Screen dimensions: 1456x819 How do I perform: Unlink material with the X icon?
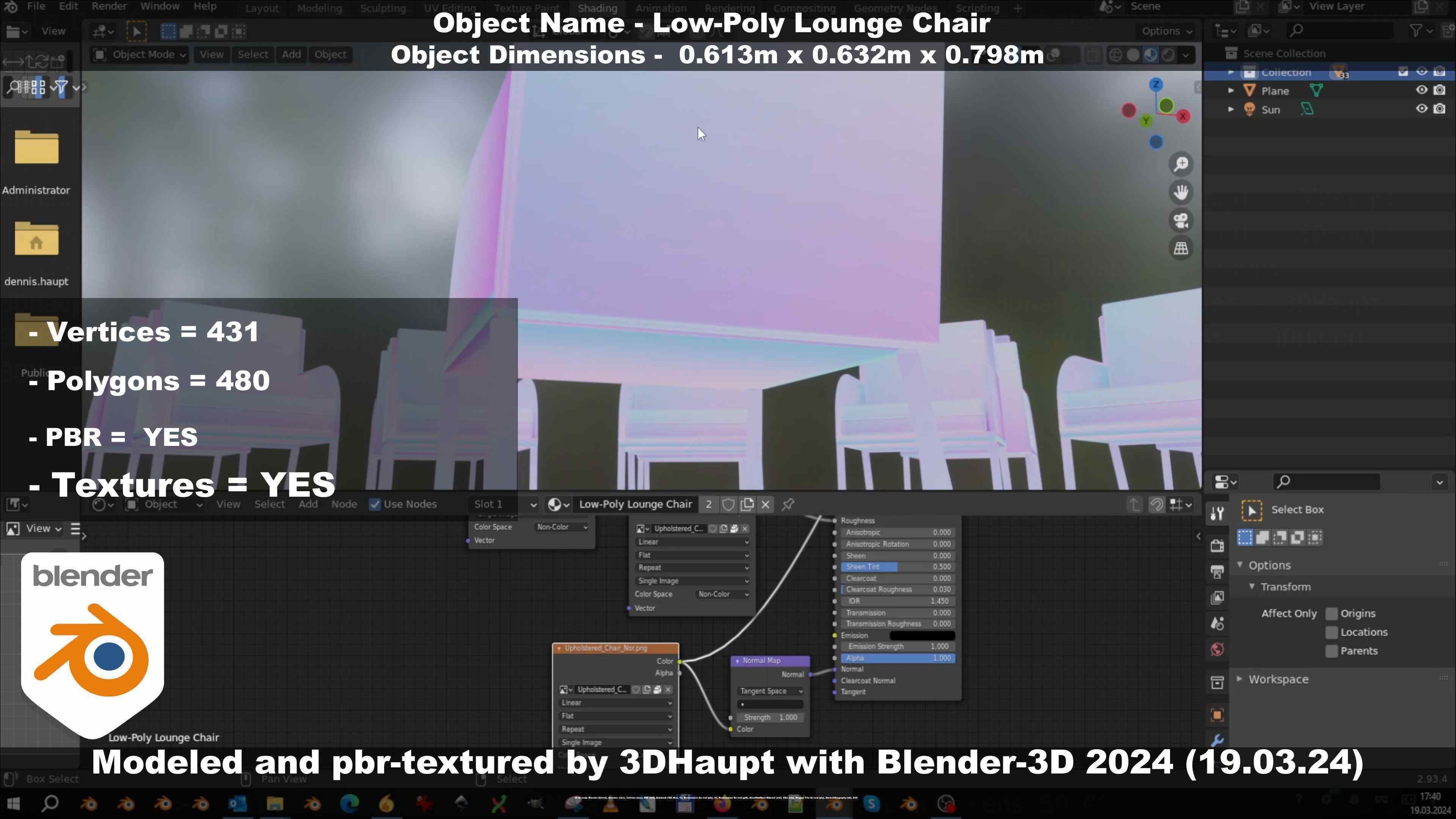coord(765,504)
